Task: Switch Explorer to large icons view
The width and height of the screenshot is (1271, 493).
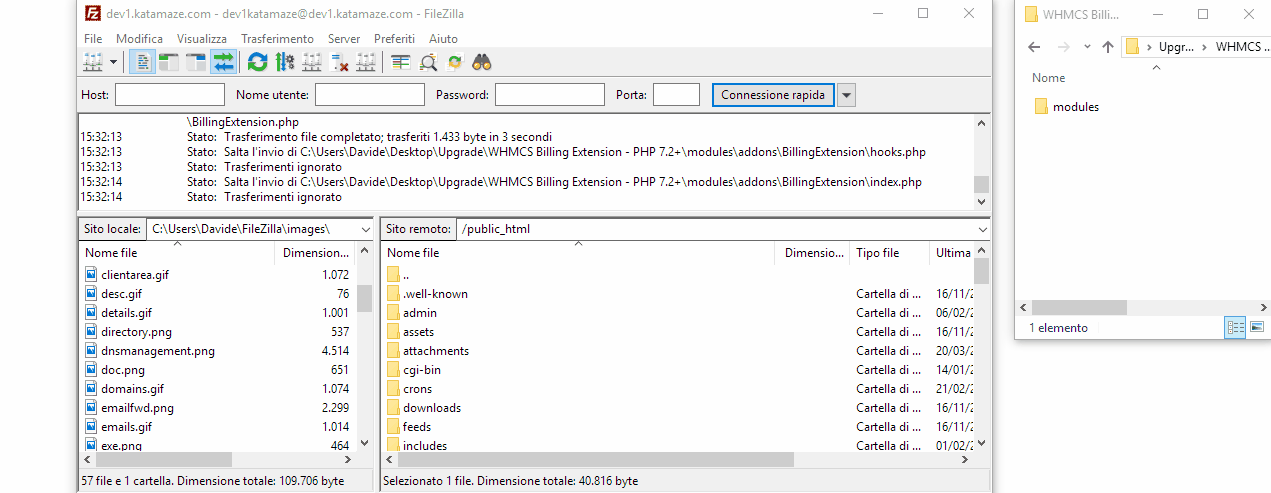Action: click(x=1257, y=327)
